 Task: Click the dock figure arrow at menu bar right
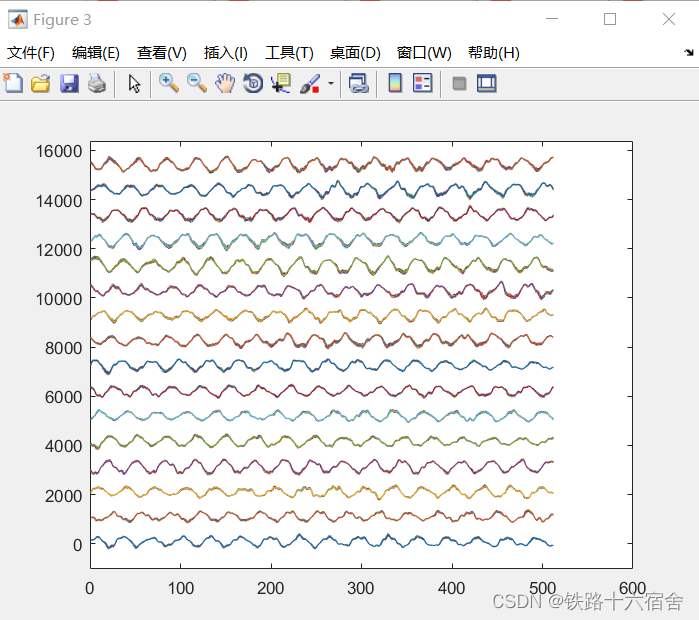[689, 53]
